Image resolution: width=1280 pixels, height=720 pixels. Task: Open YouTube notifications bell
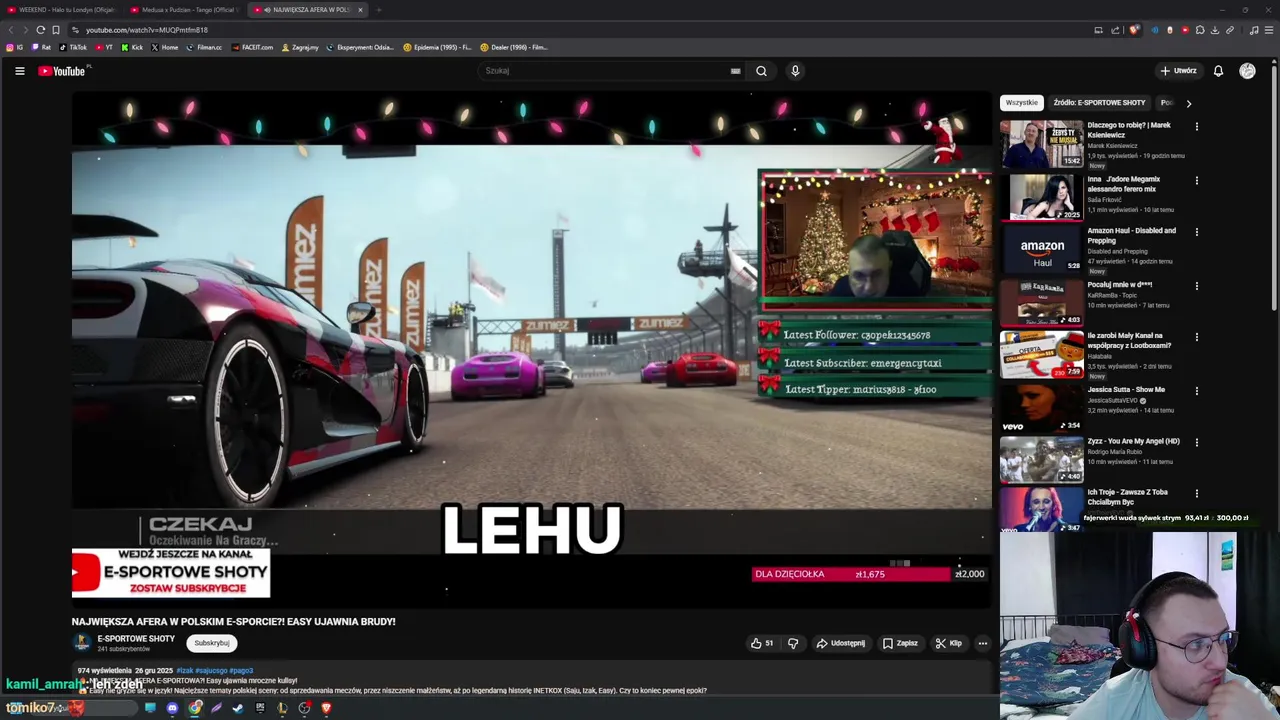coord(1218,71)
